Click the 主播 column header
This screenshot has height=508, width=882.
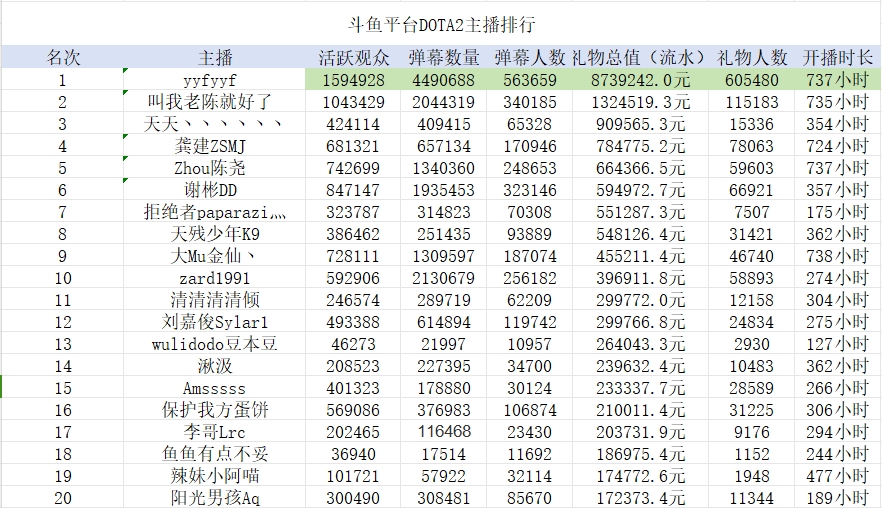(215, 57)
